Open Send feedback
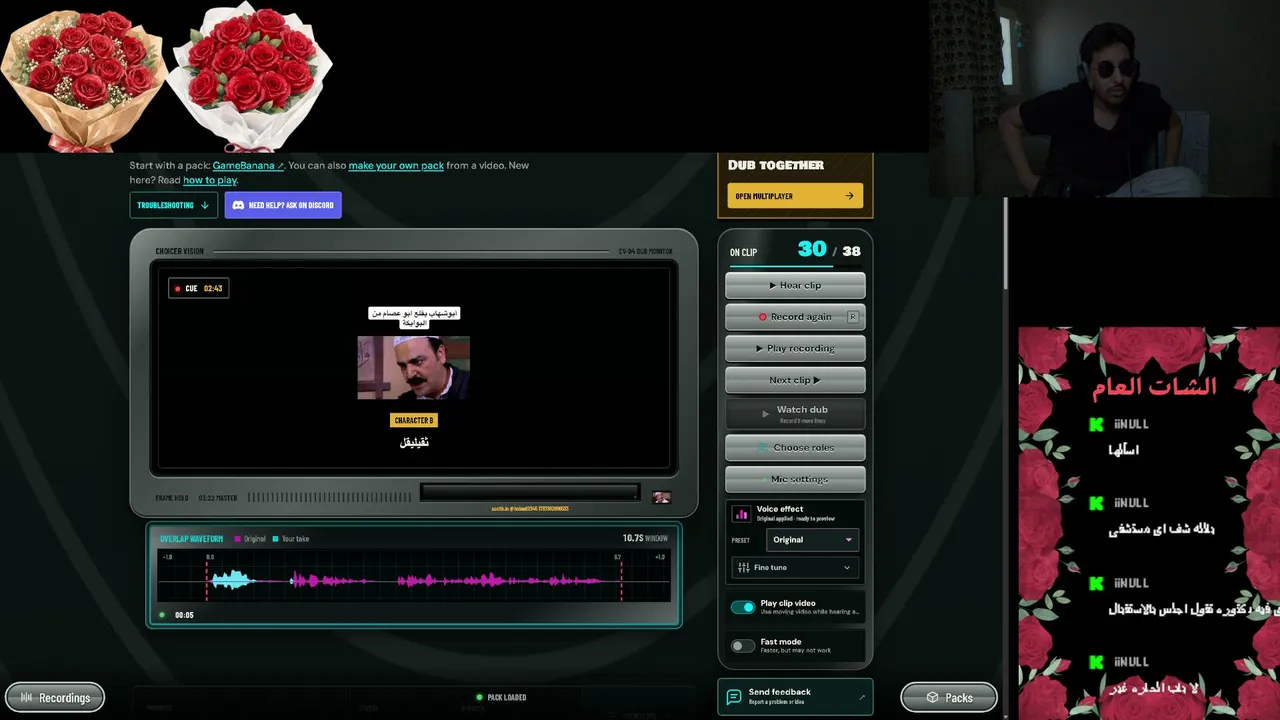The width and height of the screenshot is (1280, 720). tap(795, 696)
